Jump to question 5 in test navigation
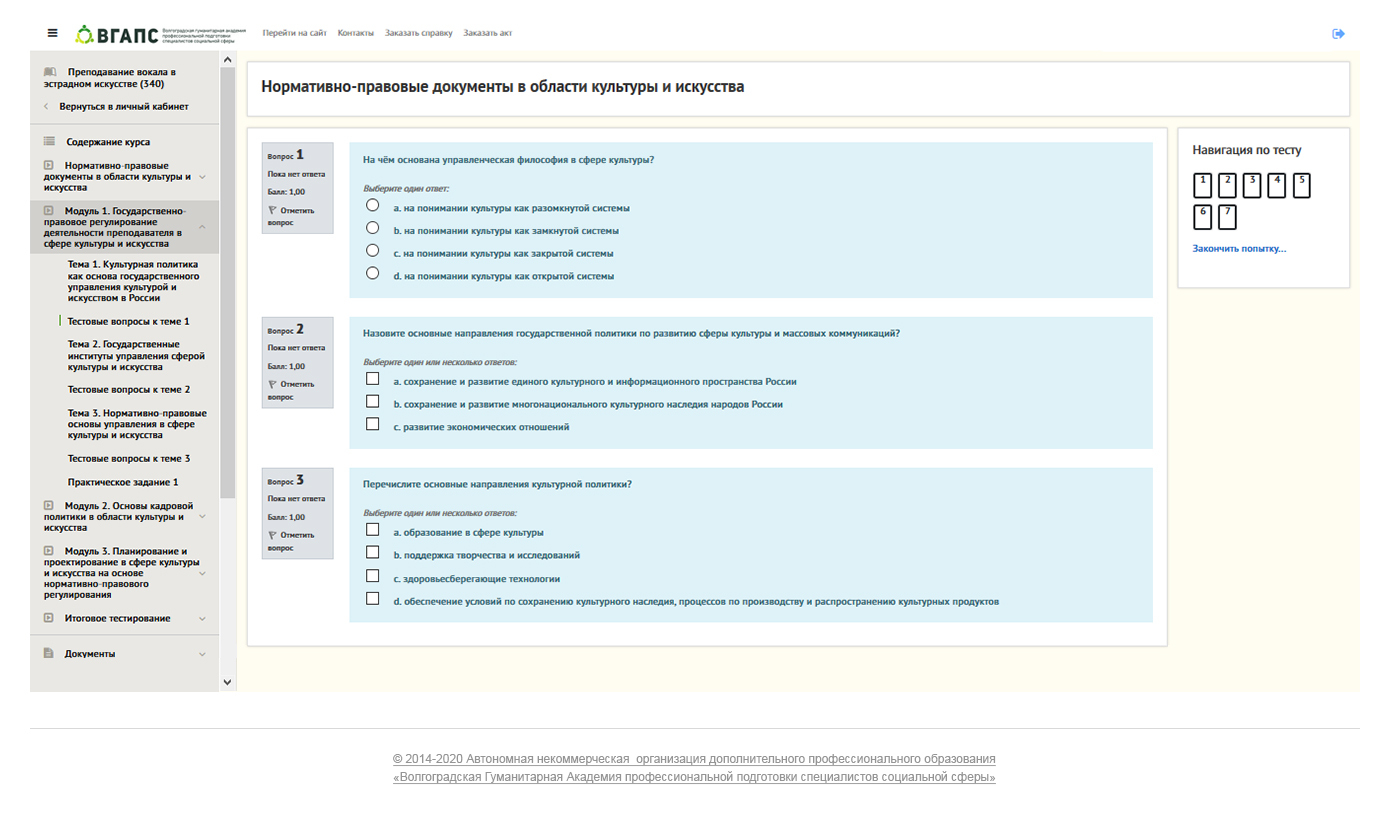This screenshot has width=1390, height=830. click(x=1301, y=185)
